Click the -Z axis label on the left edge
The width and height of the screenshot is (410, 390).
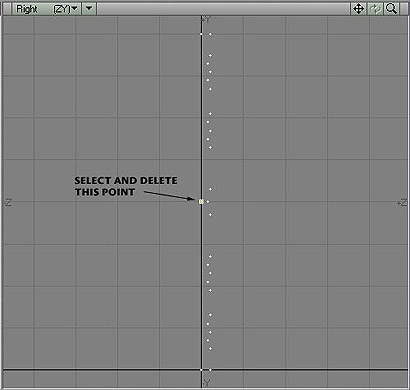[8, 202]
